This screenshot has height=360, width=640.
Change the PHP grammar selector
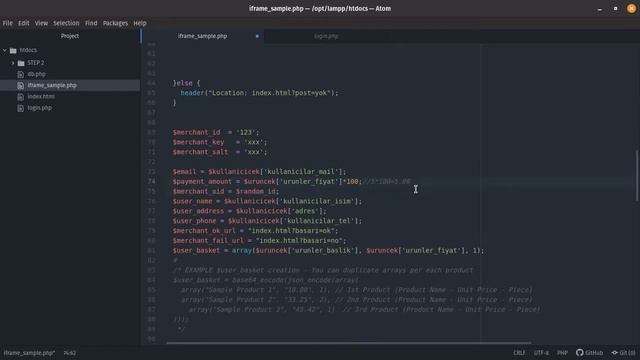coord(562,353)
